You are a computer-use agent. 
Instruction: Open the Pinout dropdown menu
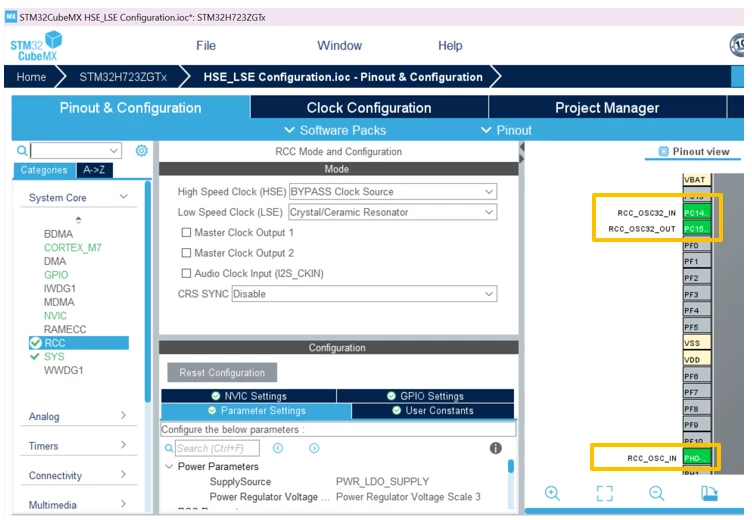coord(508,130)
